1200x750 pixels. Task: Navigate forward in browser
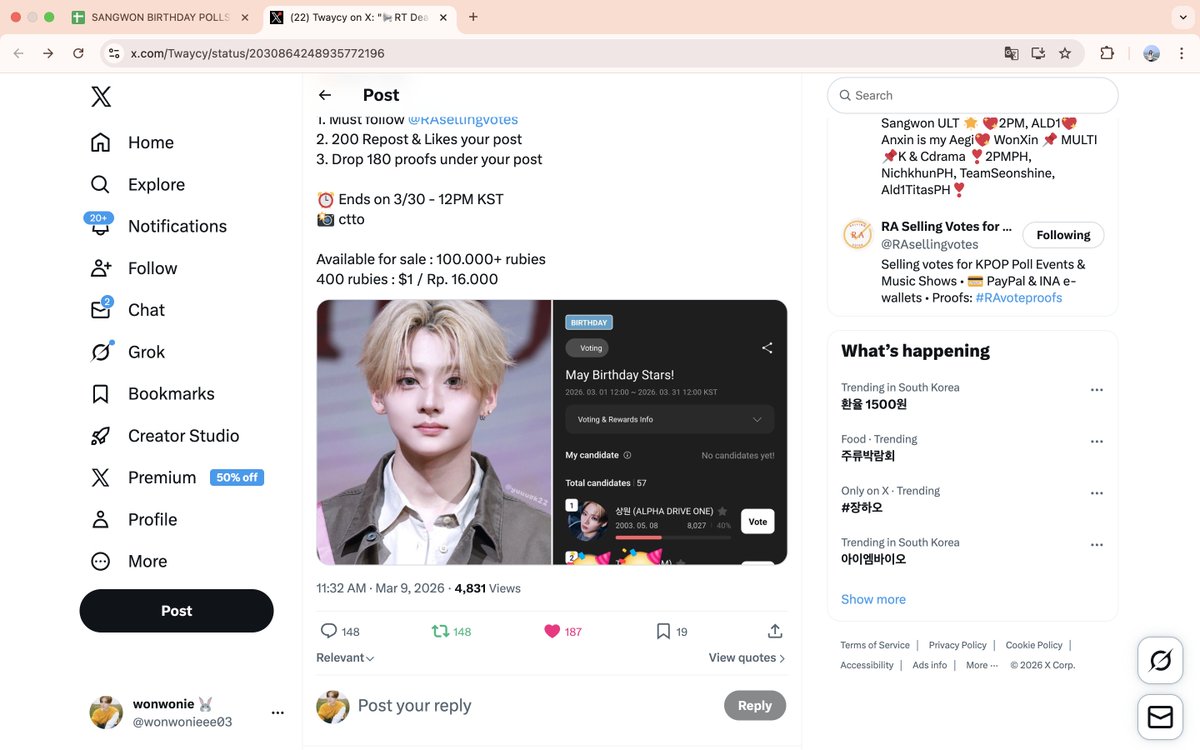point(48,53)
